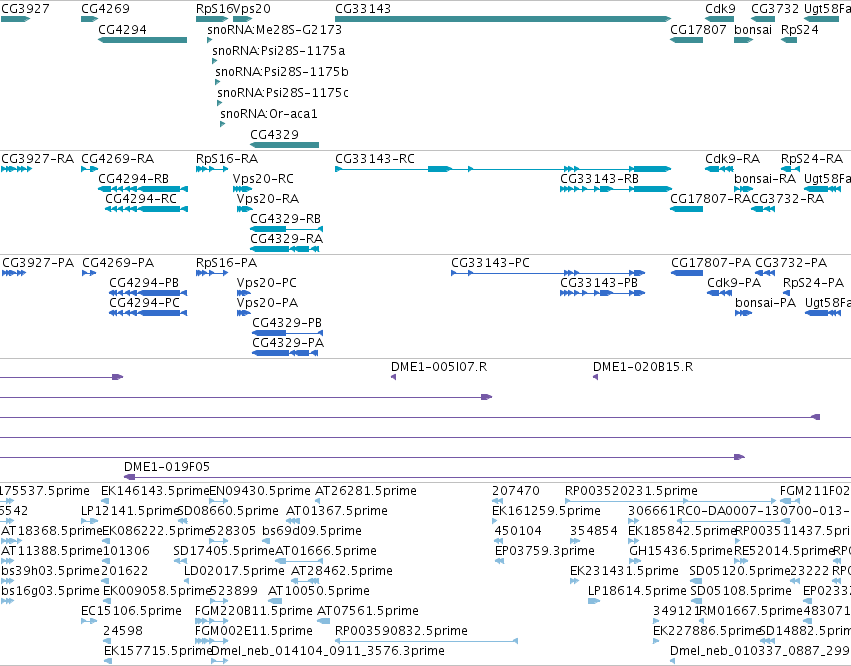
Task: Click the RpS24 gene label
Action: point(799,30)
